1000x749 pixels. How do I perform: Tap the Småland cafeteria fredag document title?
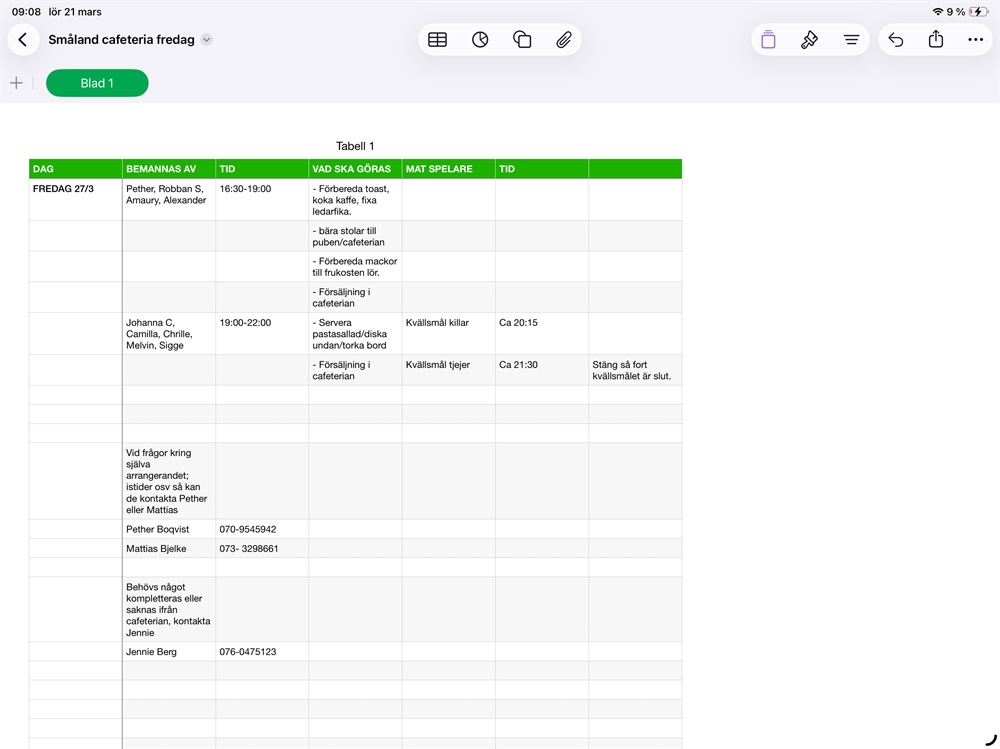coord(121,40)
